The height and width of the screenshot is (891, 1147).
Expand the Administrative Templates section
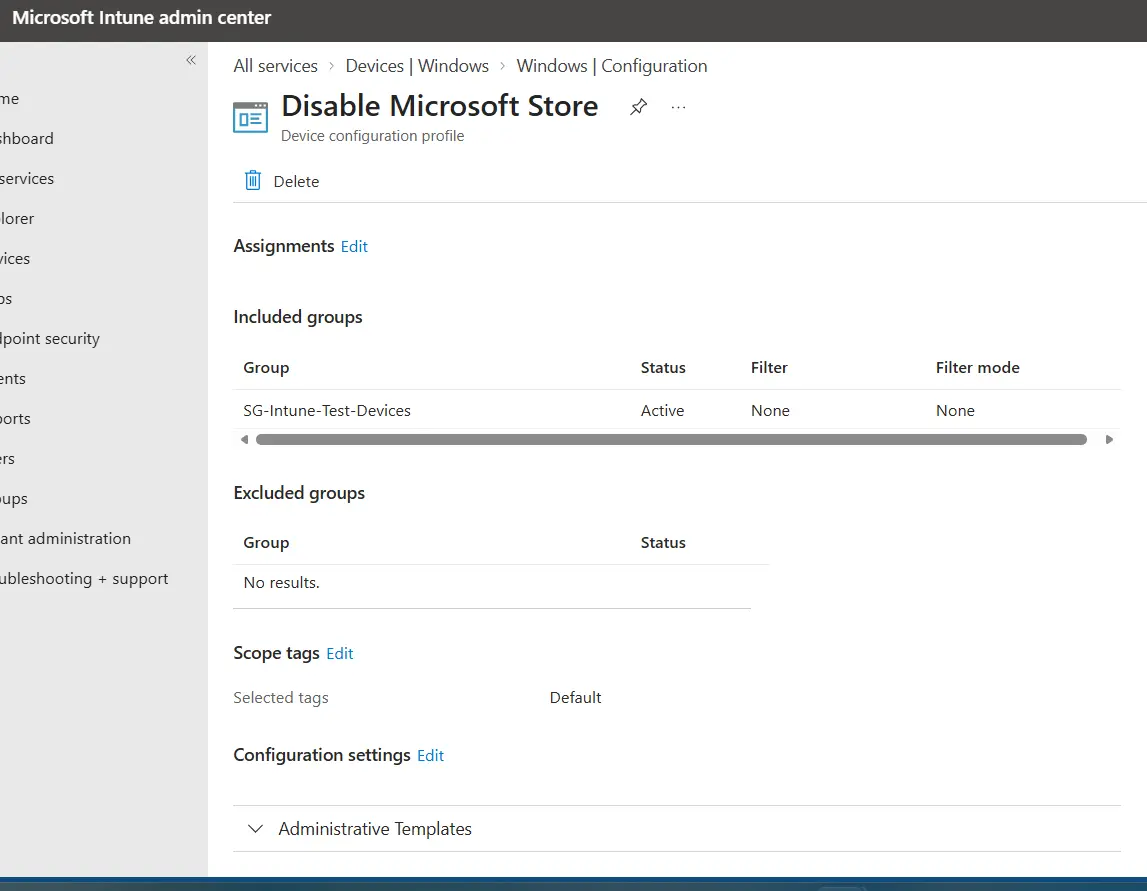[x=255, y=829]
